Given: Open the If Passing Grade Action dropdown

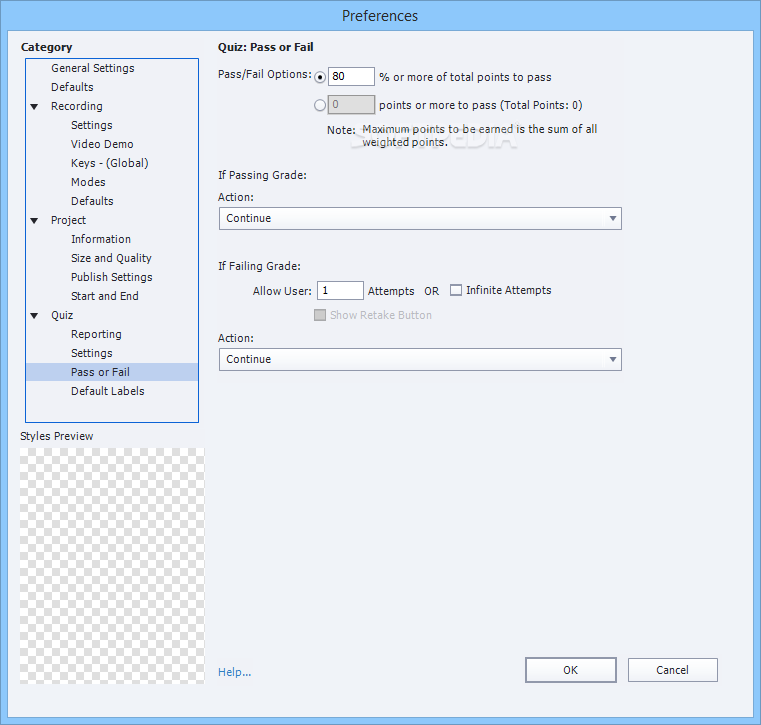Looking at the screenshot, I should point(420,218).
